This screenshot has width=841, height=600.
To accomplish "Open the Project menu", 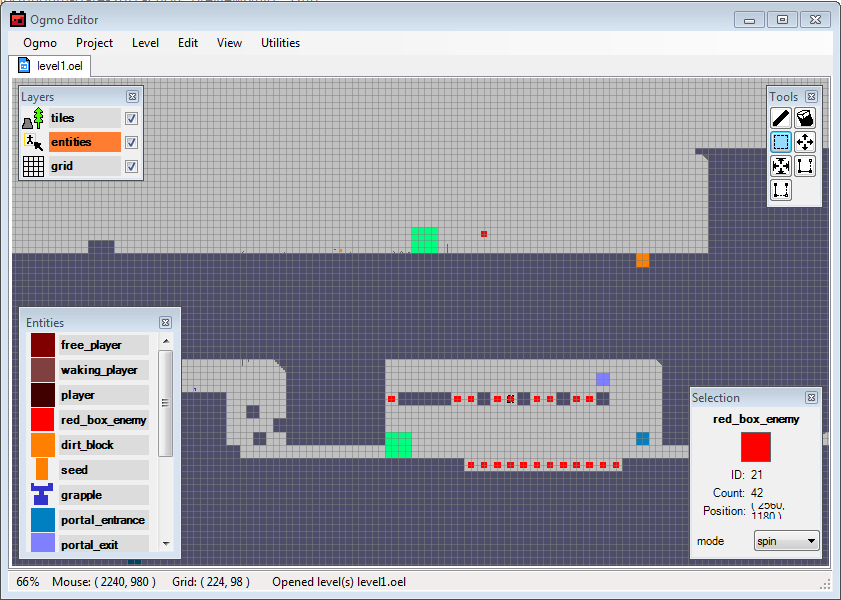I will 94,43.
